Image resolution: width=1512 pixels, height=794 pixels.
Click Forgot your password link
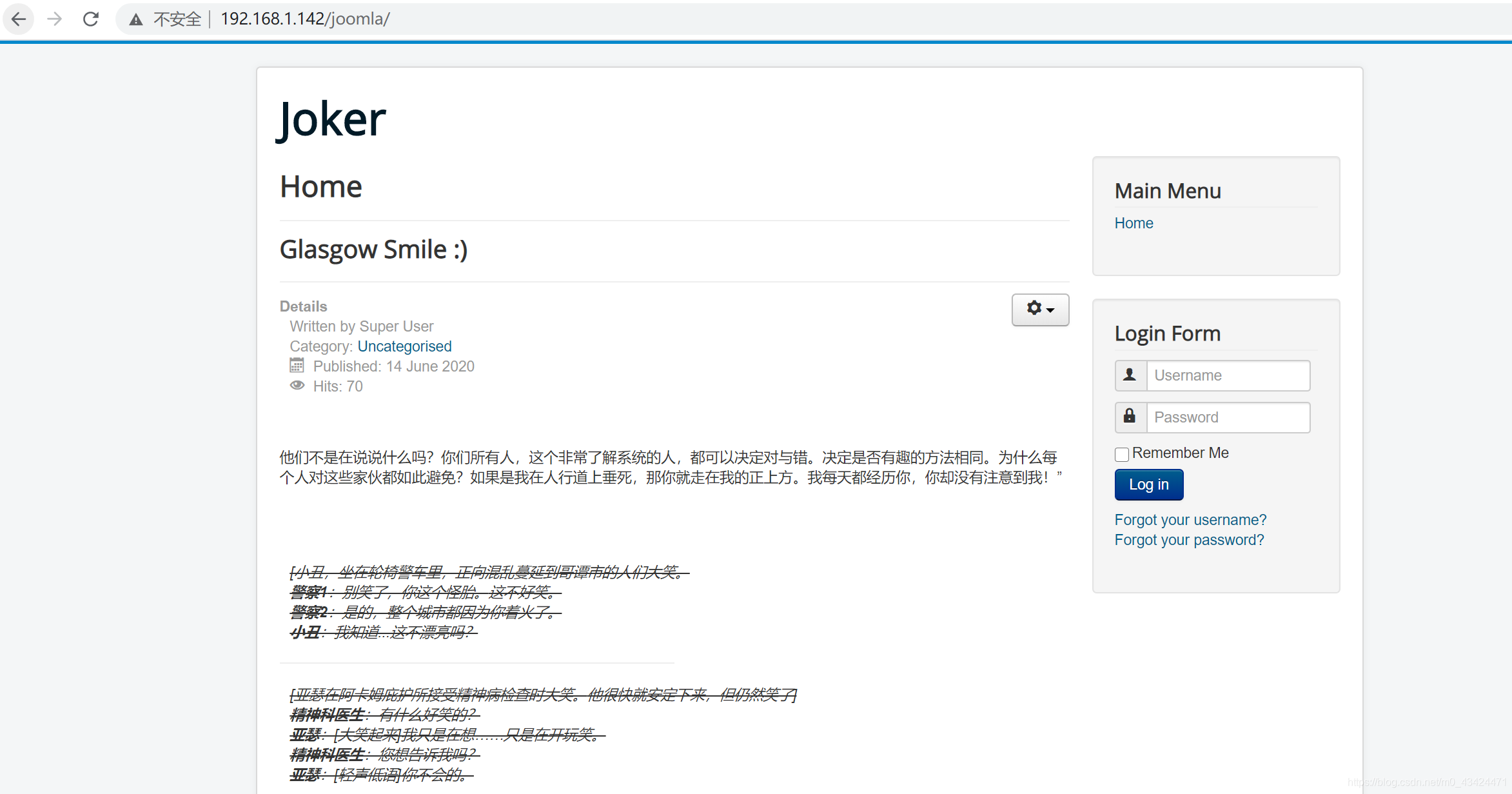click(1189, 540)
